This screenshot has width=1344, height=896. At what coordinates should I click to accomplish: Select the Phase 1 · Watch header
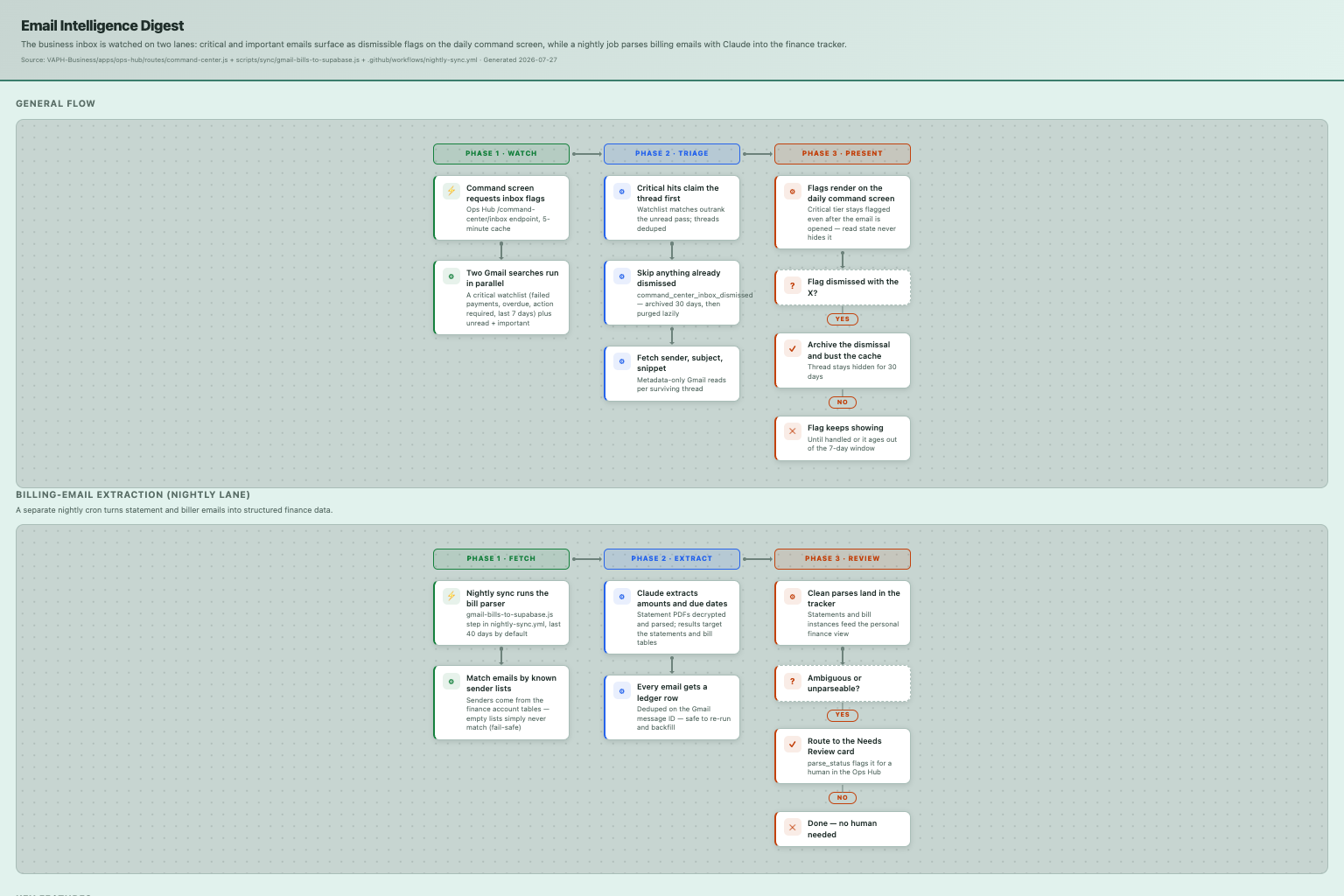tap(501, 153)
